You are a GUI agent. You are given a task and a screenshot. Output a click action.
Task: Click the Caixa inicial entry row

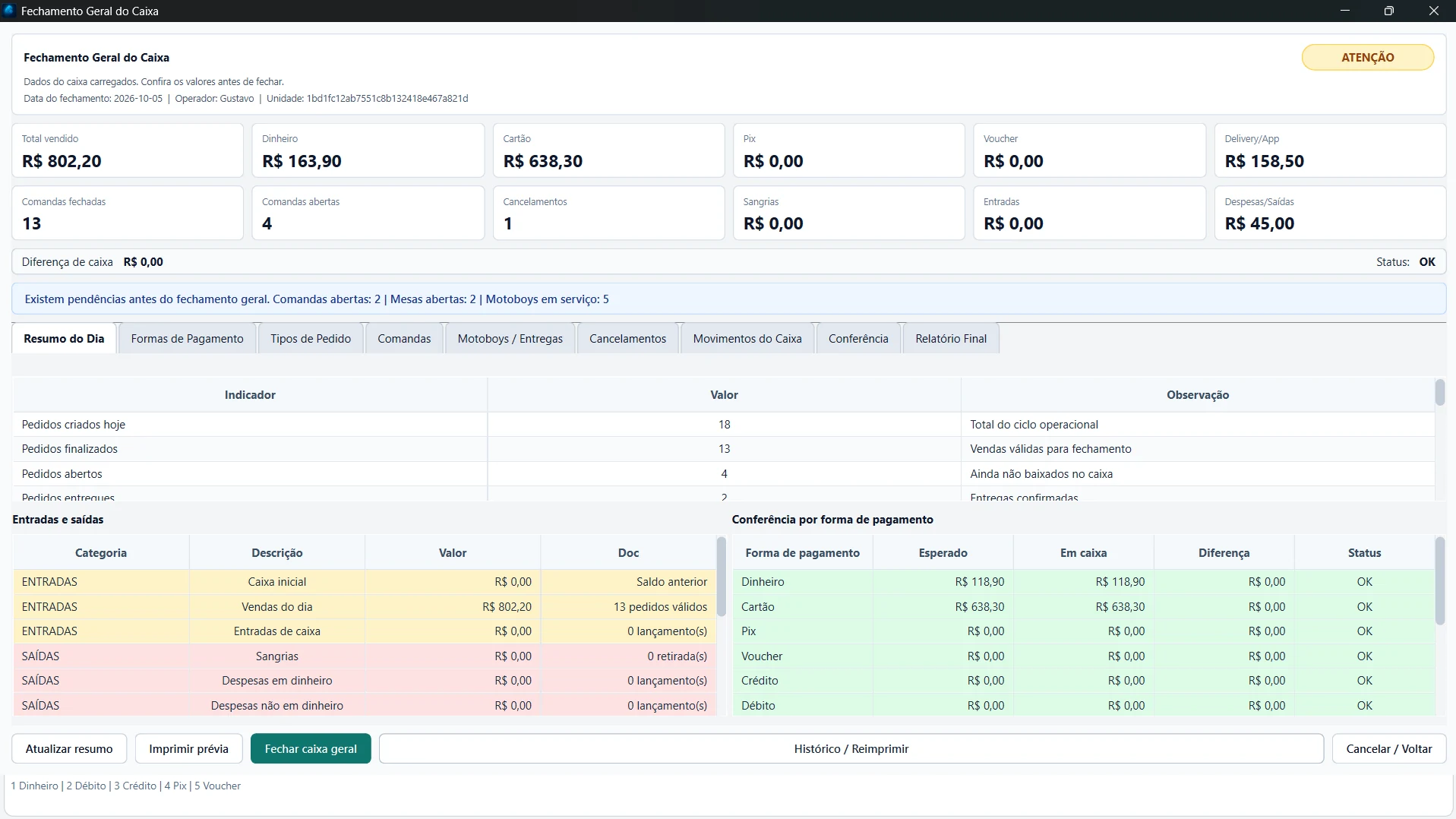[365, 582]
